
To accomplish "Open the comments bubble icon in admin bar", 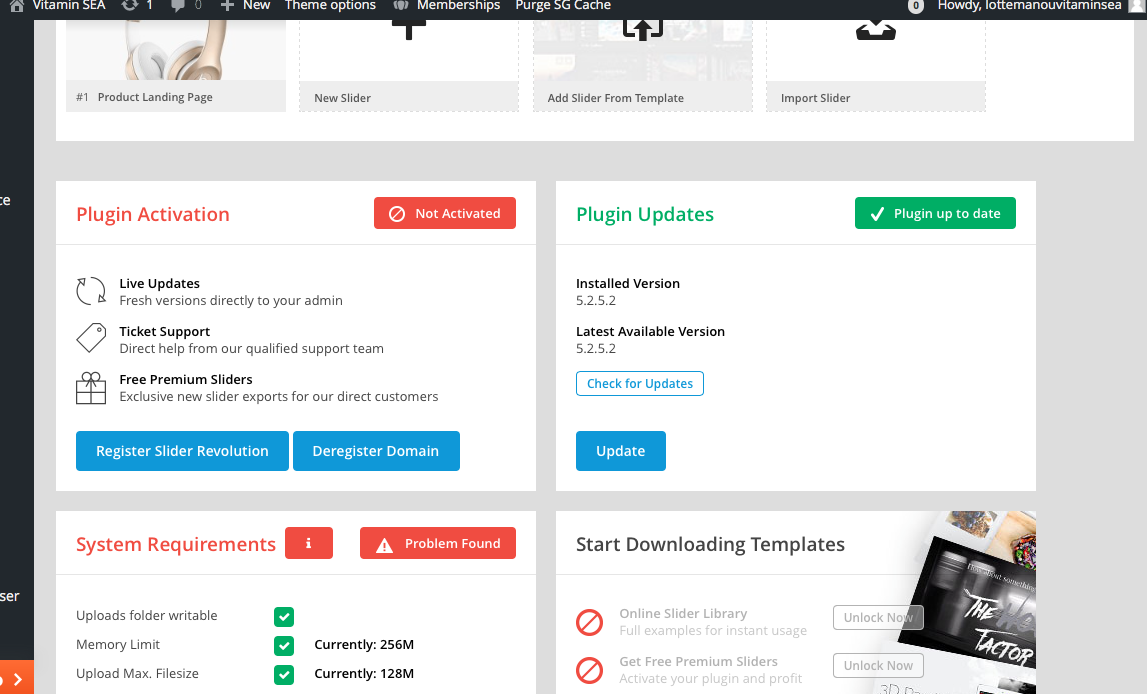I will point(178,6).
